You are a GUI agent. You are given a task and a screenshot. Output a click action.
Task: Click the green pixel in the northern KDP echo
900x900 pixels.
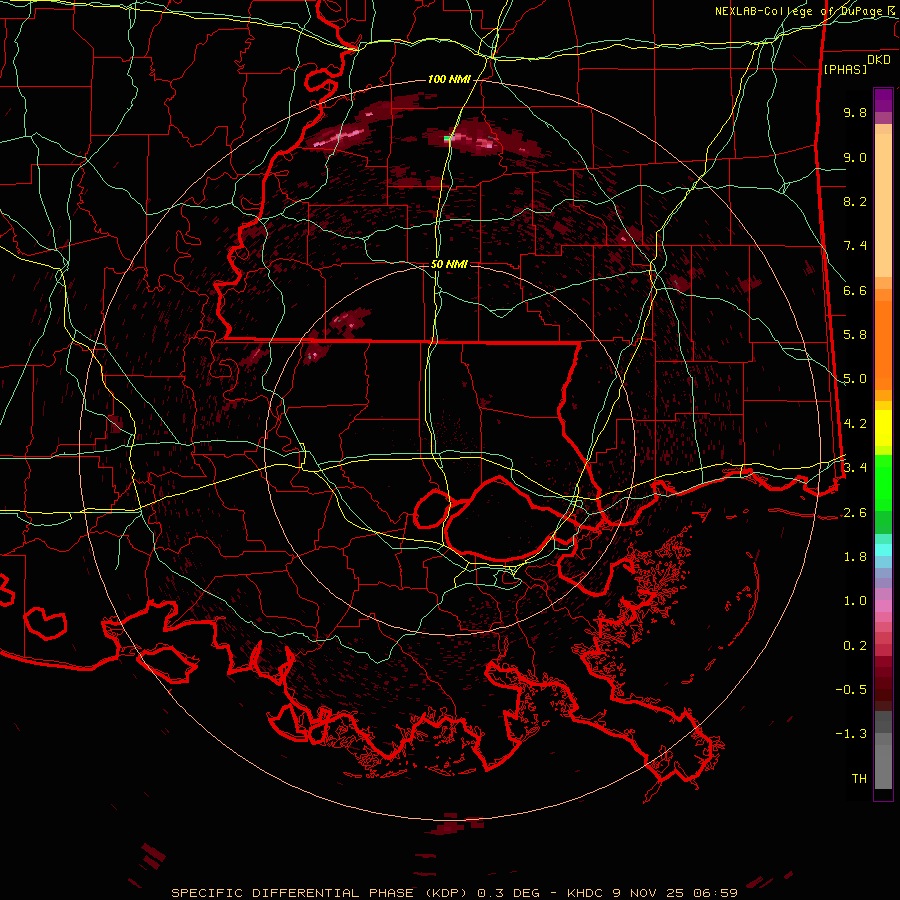tap(447, 138)
